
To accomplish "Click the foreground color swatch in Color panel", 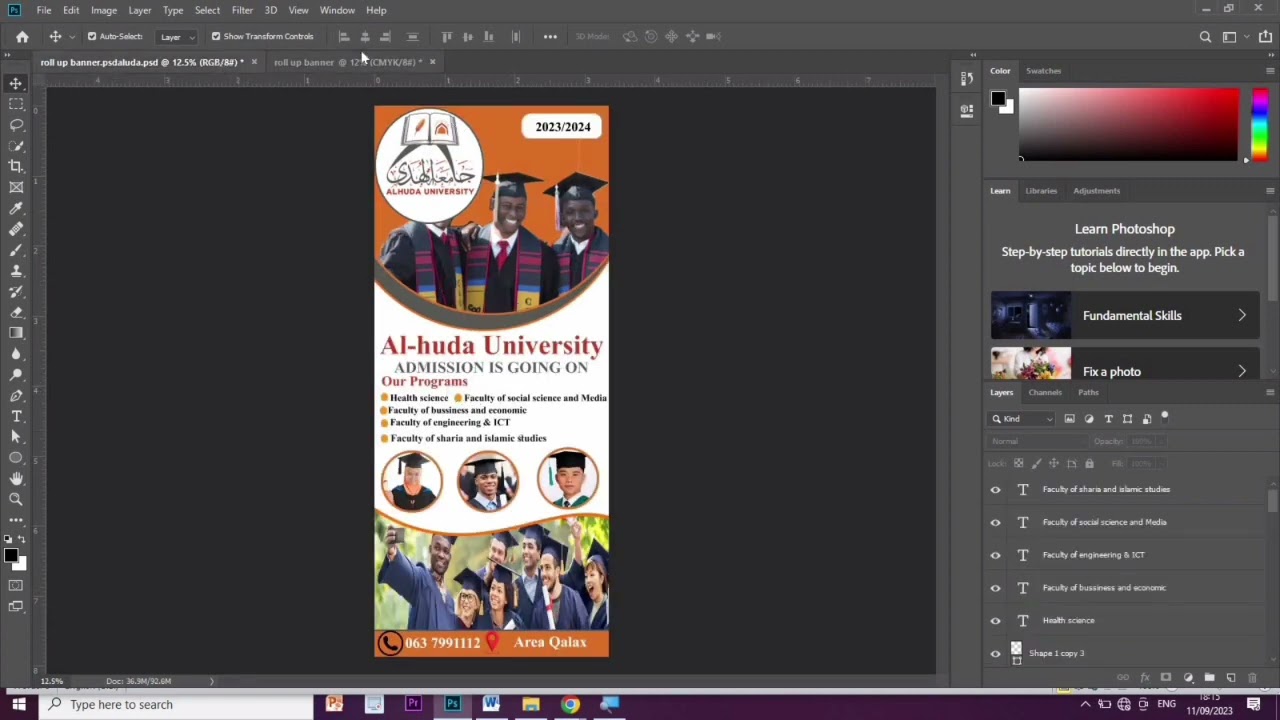I will click(998, 98).
